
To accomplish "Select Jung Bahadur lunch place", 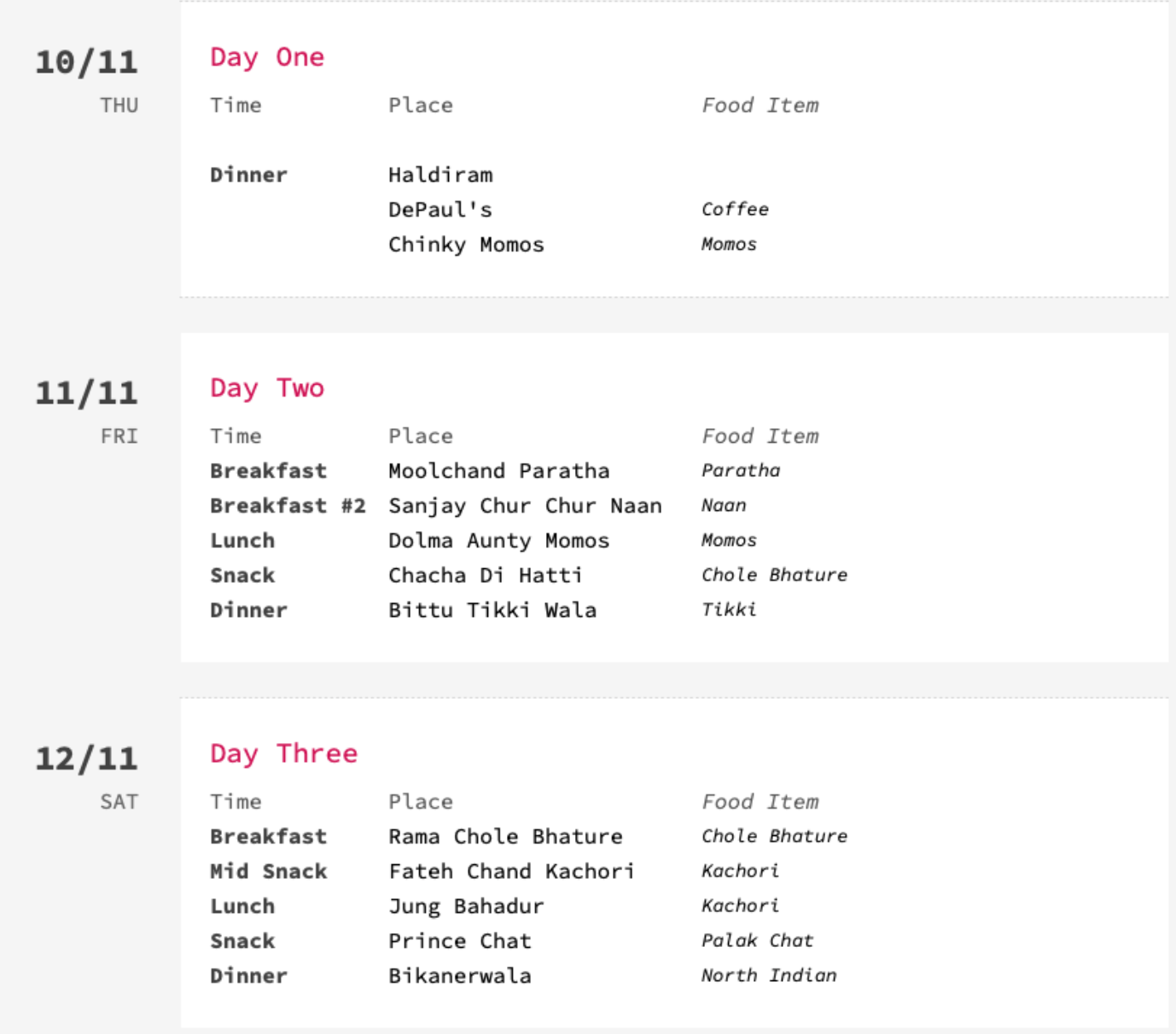I will tap(466, 906).
